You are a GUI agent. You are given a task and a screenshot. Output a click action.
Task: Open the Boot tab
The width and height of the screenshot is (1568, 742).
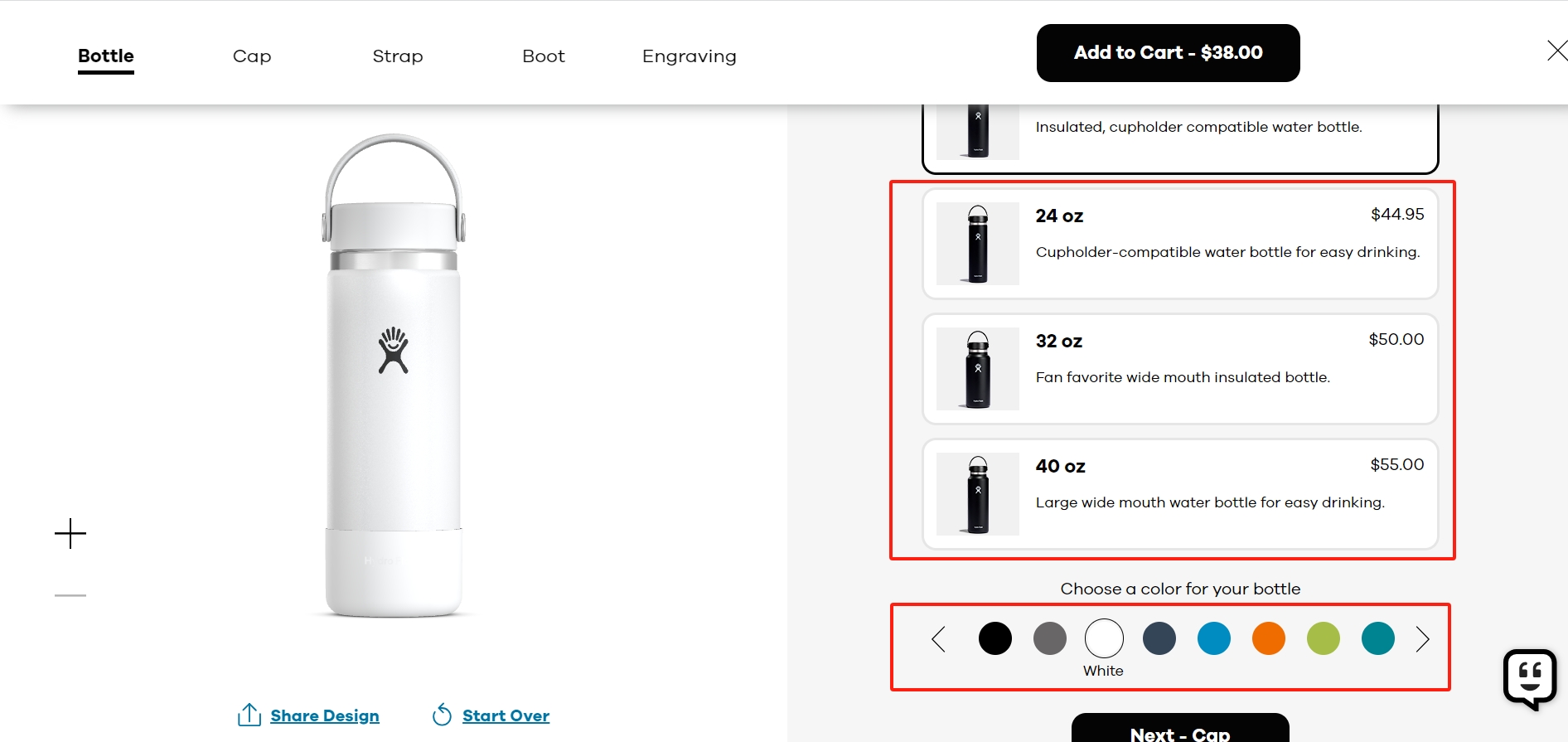point(544,56)
